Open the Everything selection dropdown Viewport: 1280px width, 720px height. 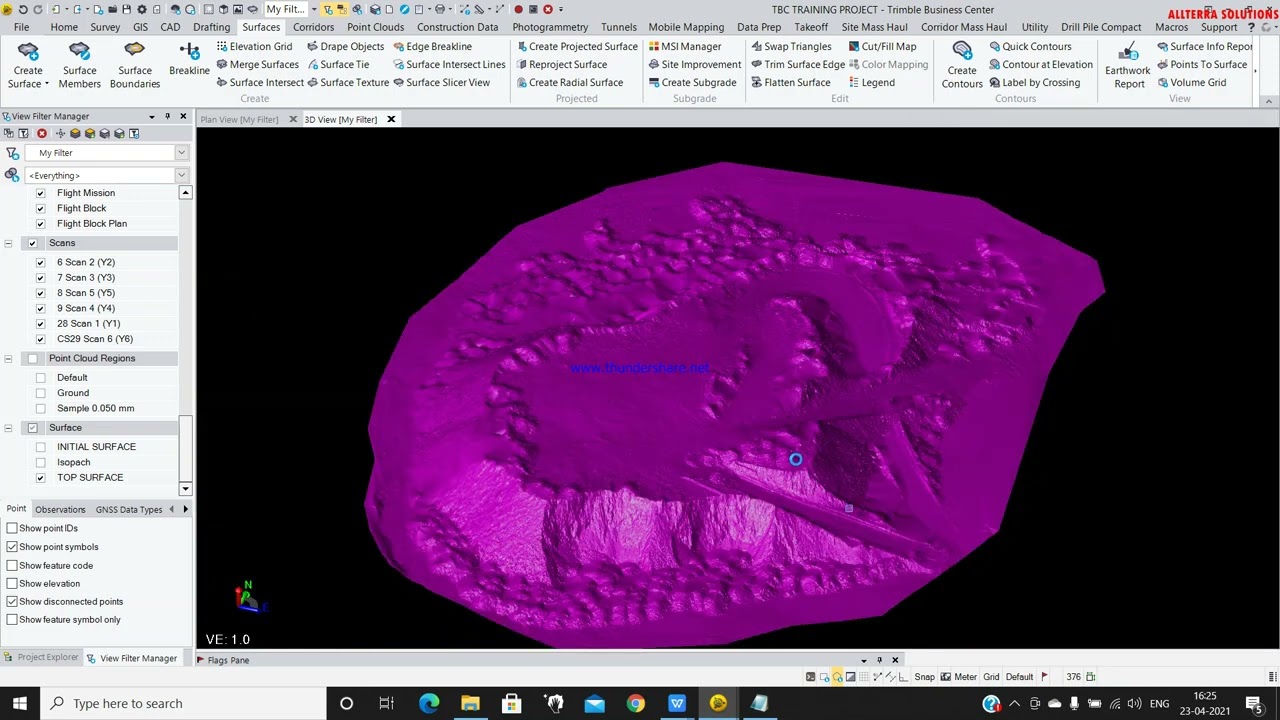coord(181,176)
